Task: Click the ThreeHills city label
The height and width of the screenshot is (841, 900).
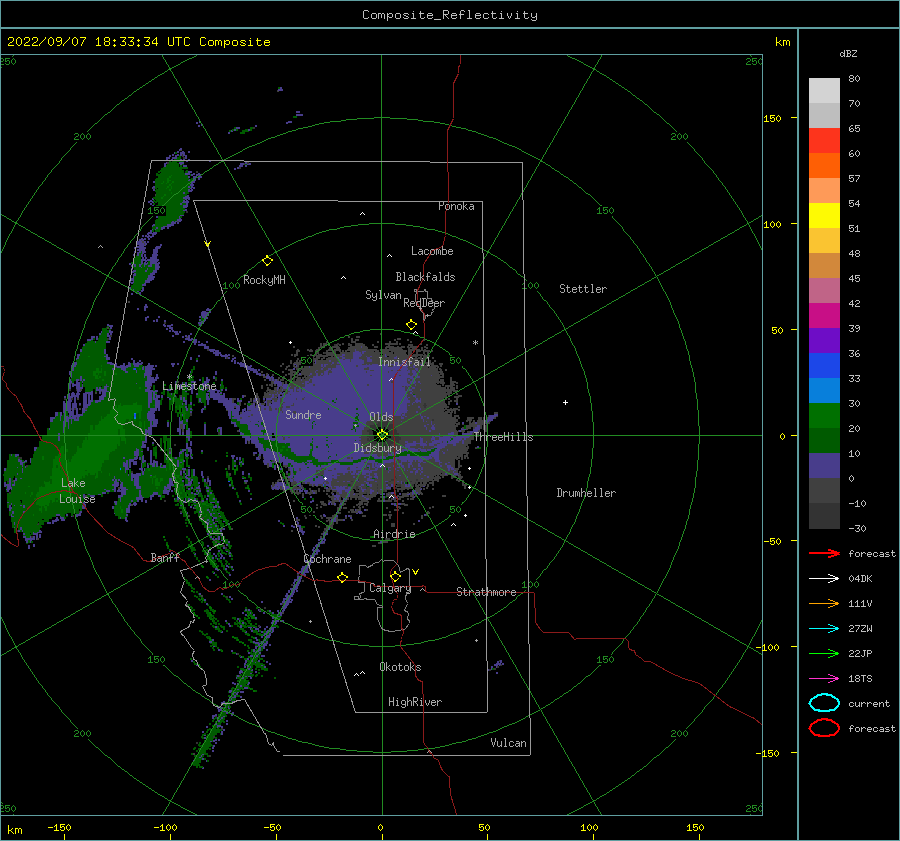Action: (x=503, y=437)
